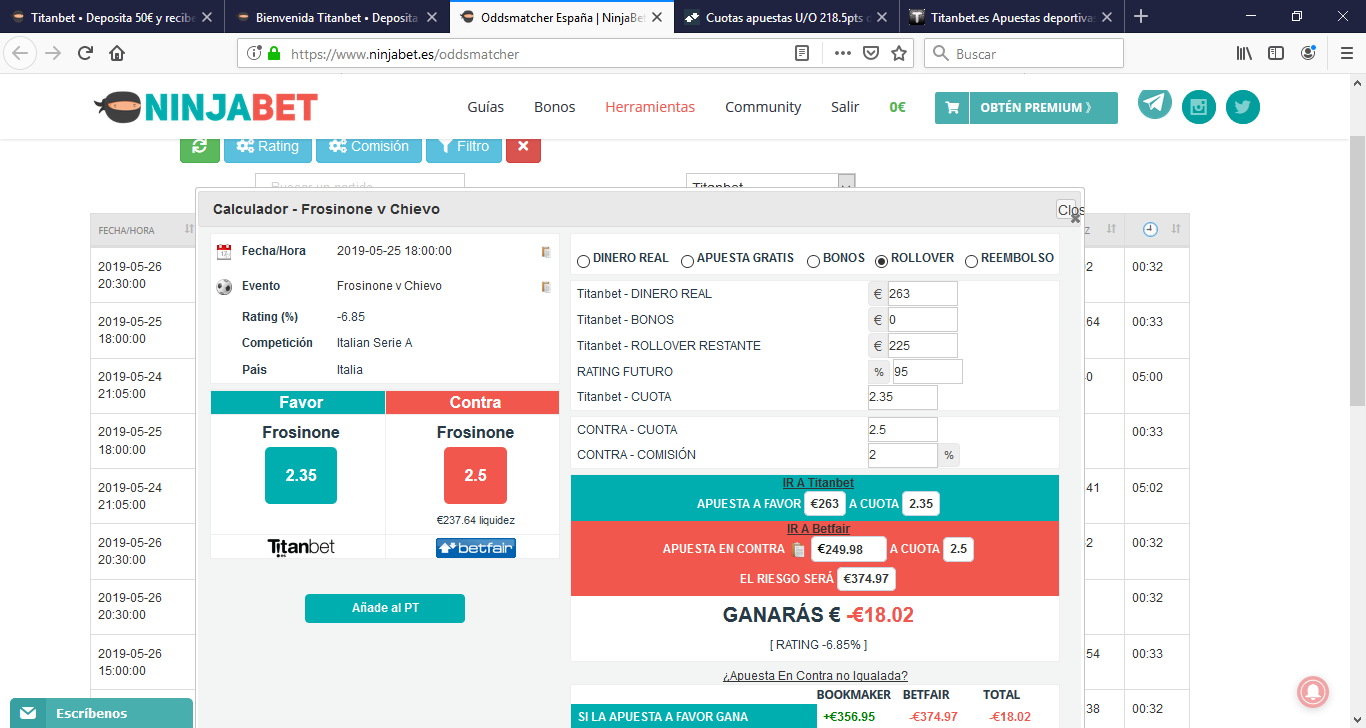Bookmark this page with the star icon
Viewport: 1366px width, 728px height.
coord(898,54)
